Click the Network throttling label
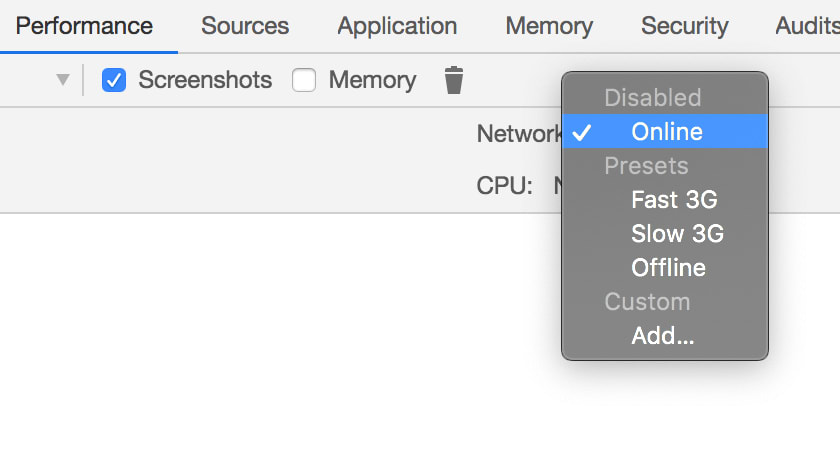 click(x=519, y=133)
